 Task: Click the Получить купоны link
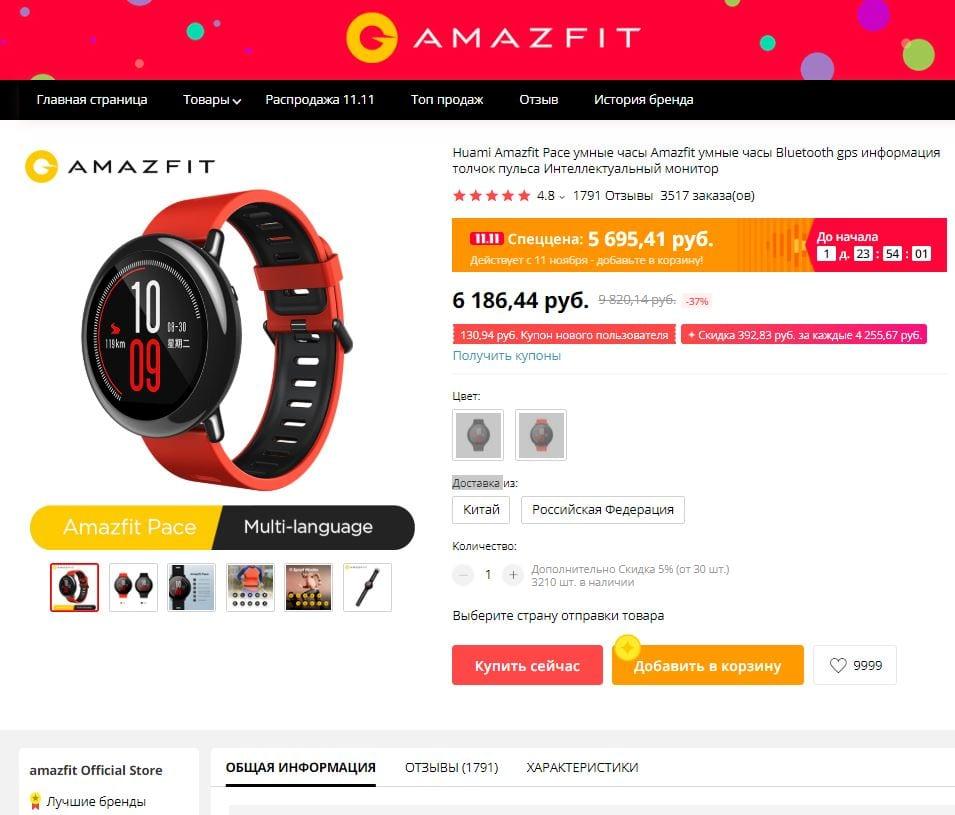click(x=507, y=356)
